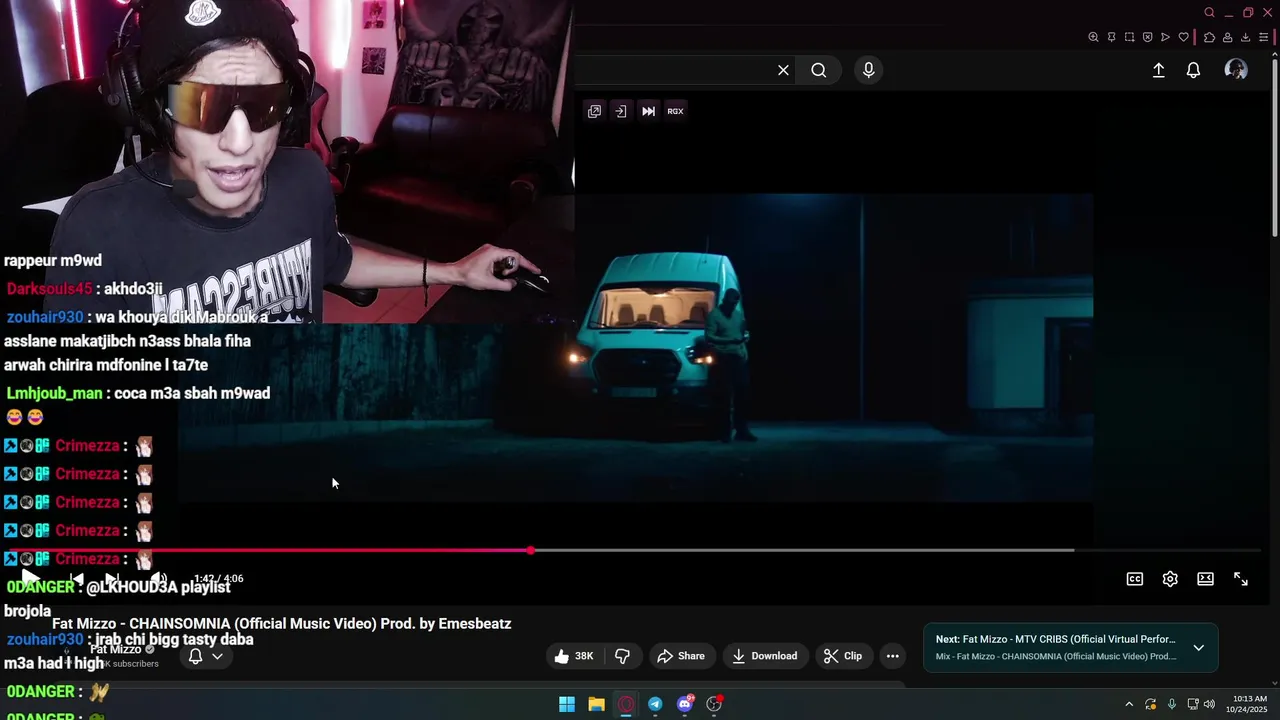Open the video player settings gear
The image size is (1280, 720).
pyautogui.click(x=1170, y=579)
